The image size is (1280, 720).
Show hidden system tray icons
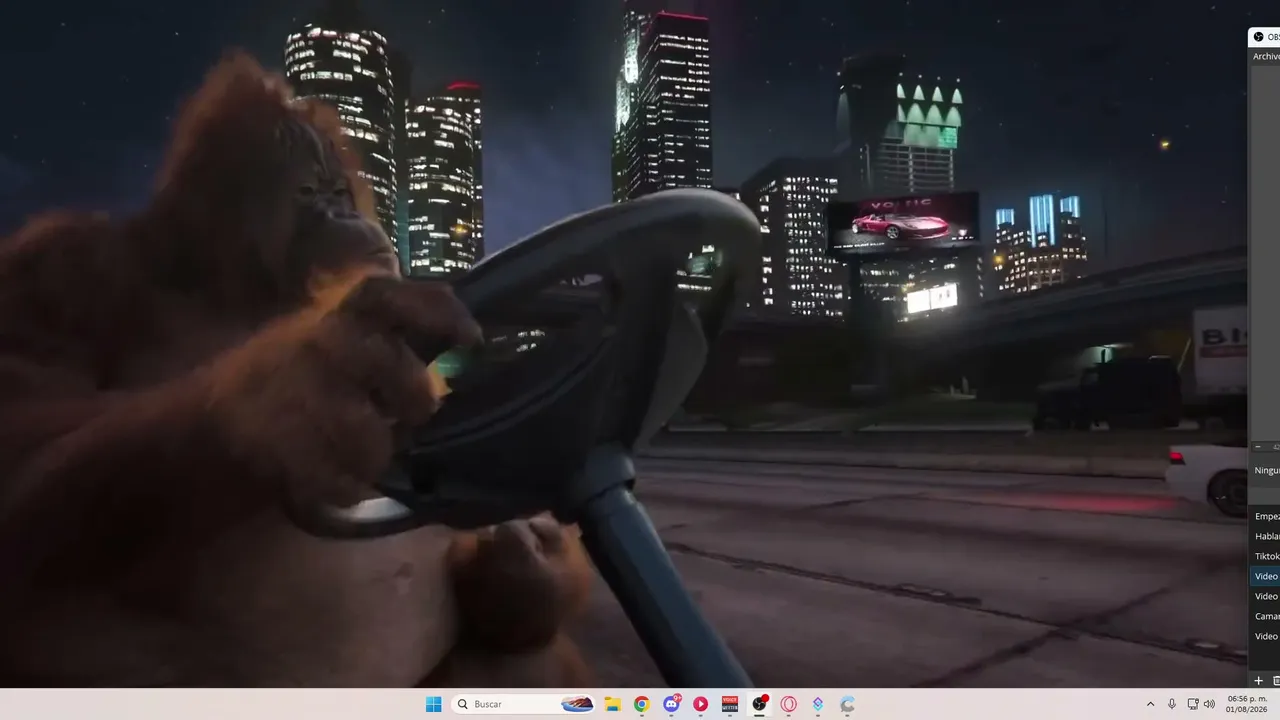pyautogui.click(x=1150, y=704)
